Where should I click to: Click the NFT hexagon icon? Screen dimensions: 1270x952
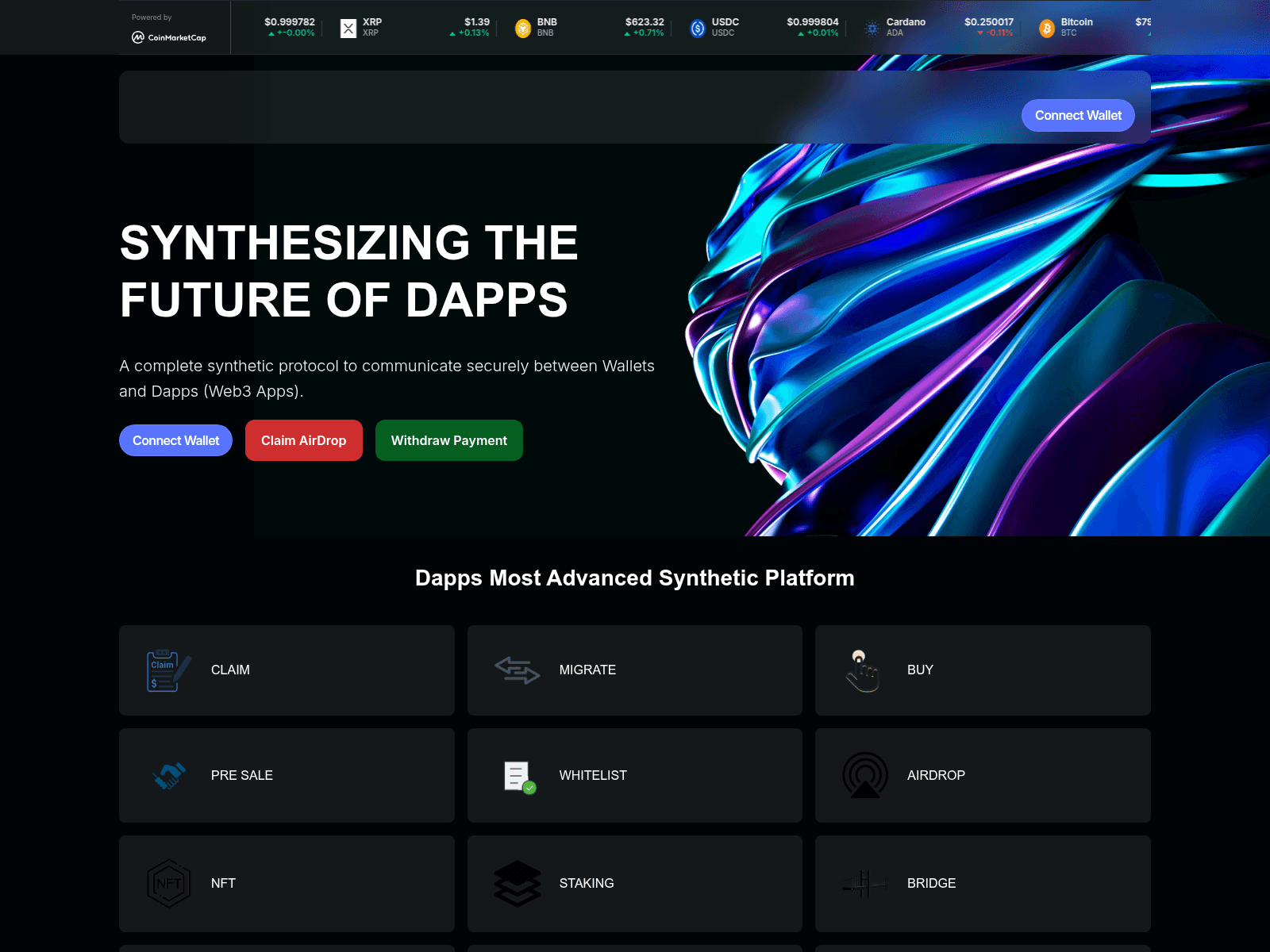pyautogui.click(x=168, y=883)
